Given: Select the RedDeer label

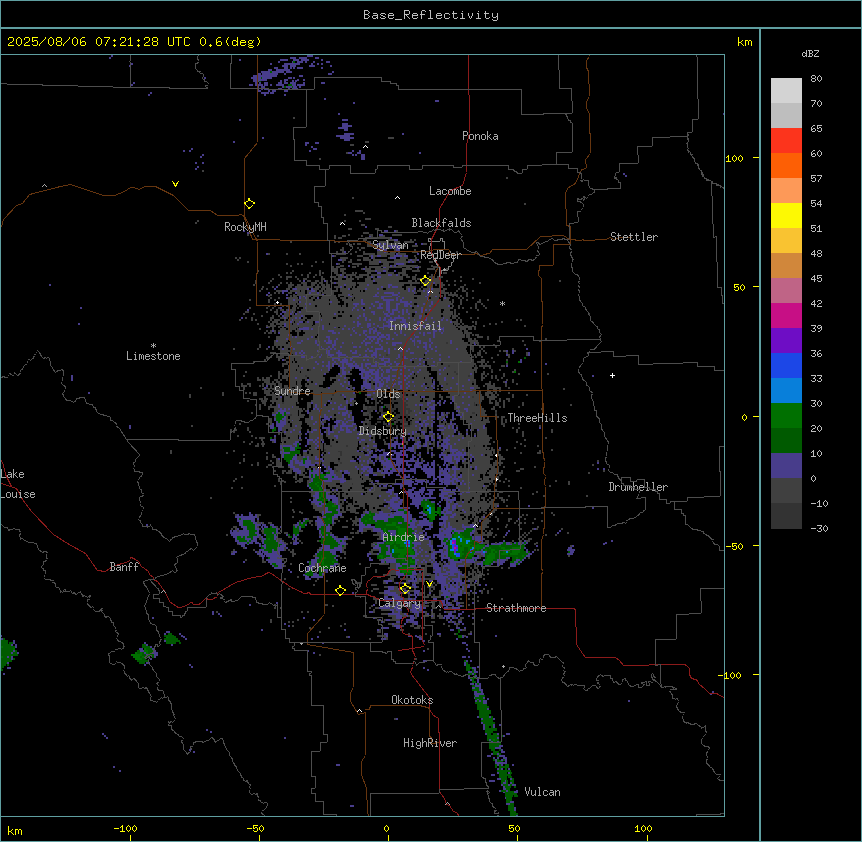Looking at the screenshot, I should pos(440,255).
